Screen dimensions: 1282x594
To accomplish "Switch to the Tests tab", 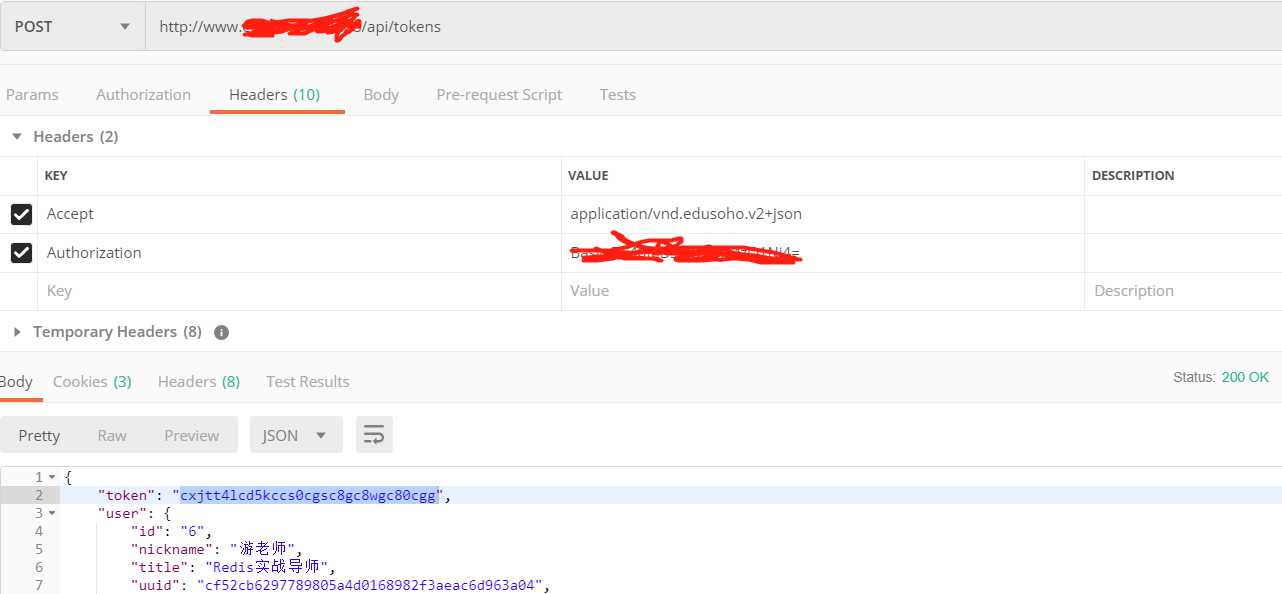I will click(x=618, y=95).
